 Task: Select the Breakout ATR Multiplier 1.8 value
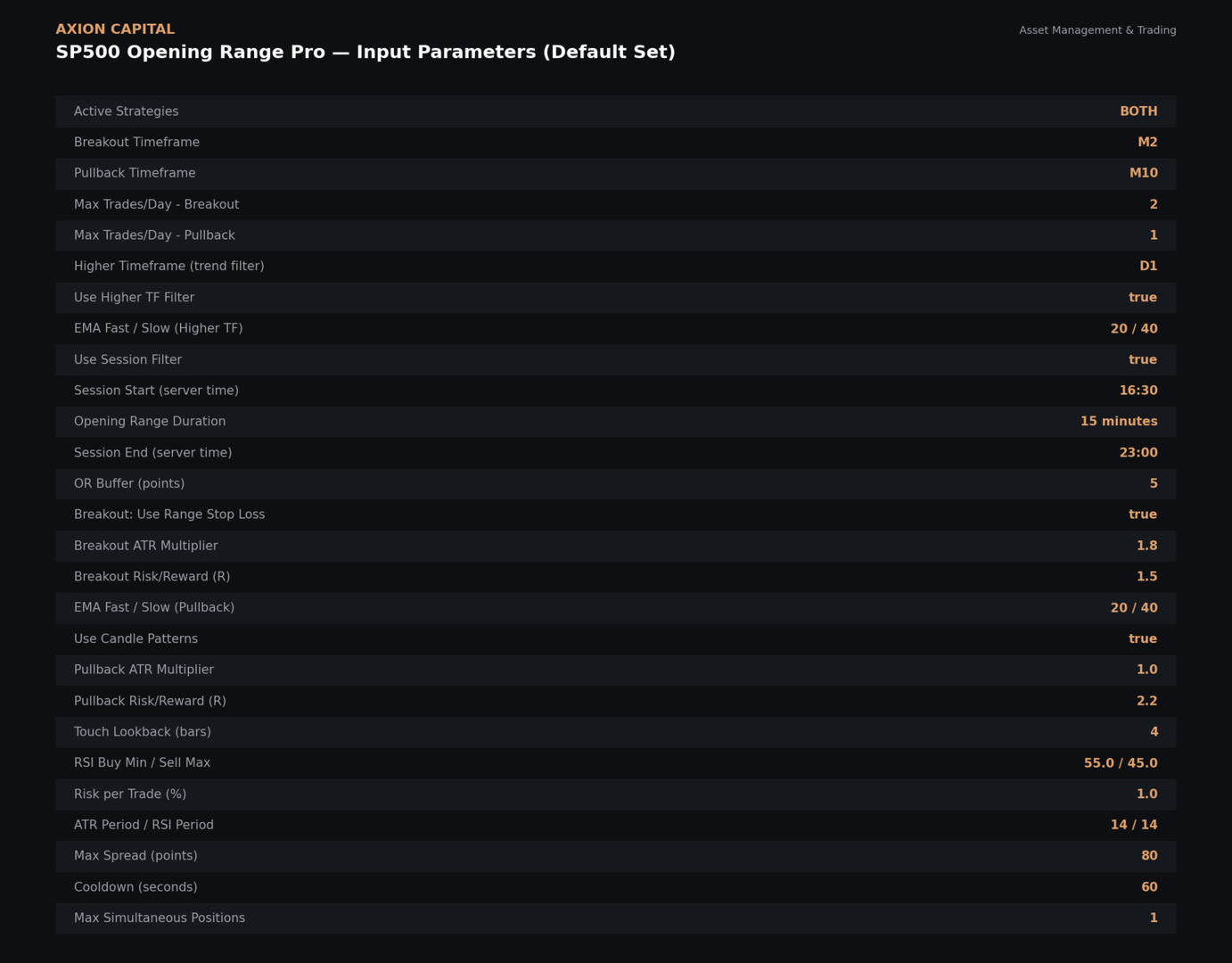click(1146, 546)
